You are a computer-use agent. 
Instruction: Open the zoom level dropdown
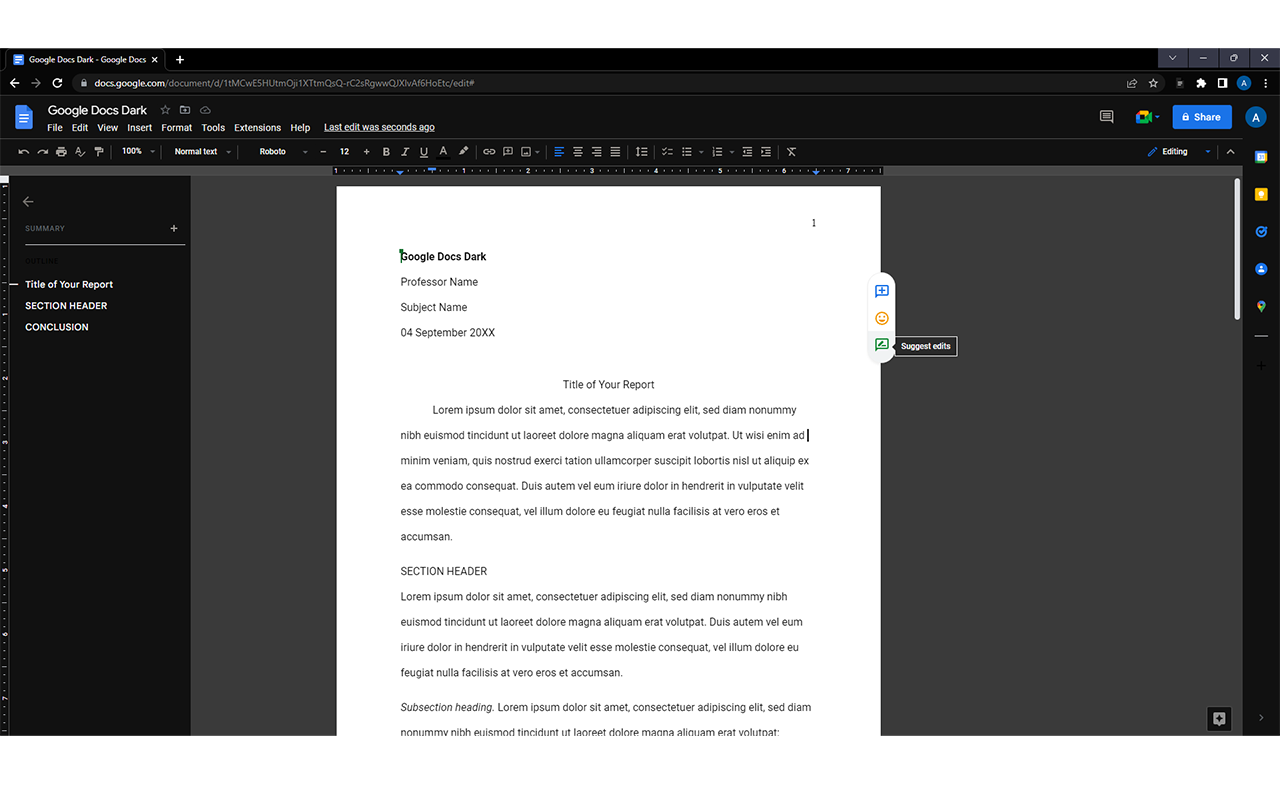(138, 152)
